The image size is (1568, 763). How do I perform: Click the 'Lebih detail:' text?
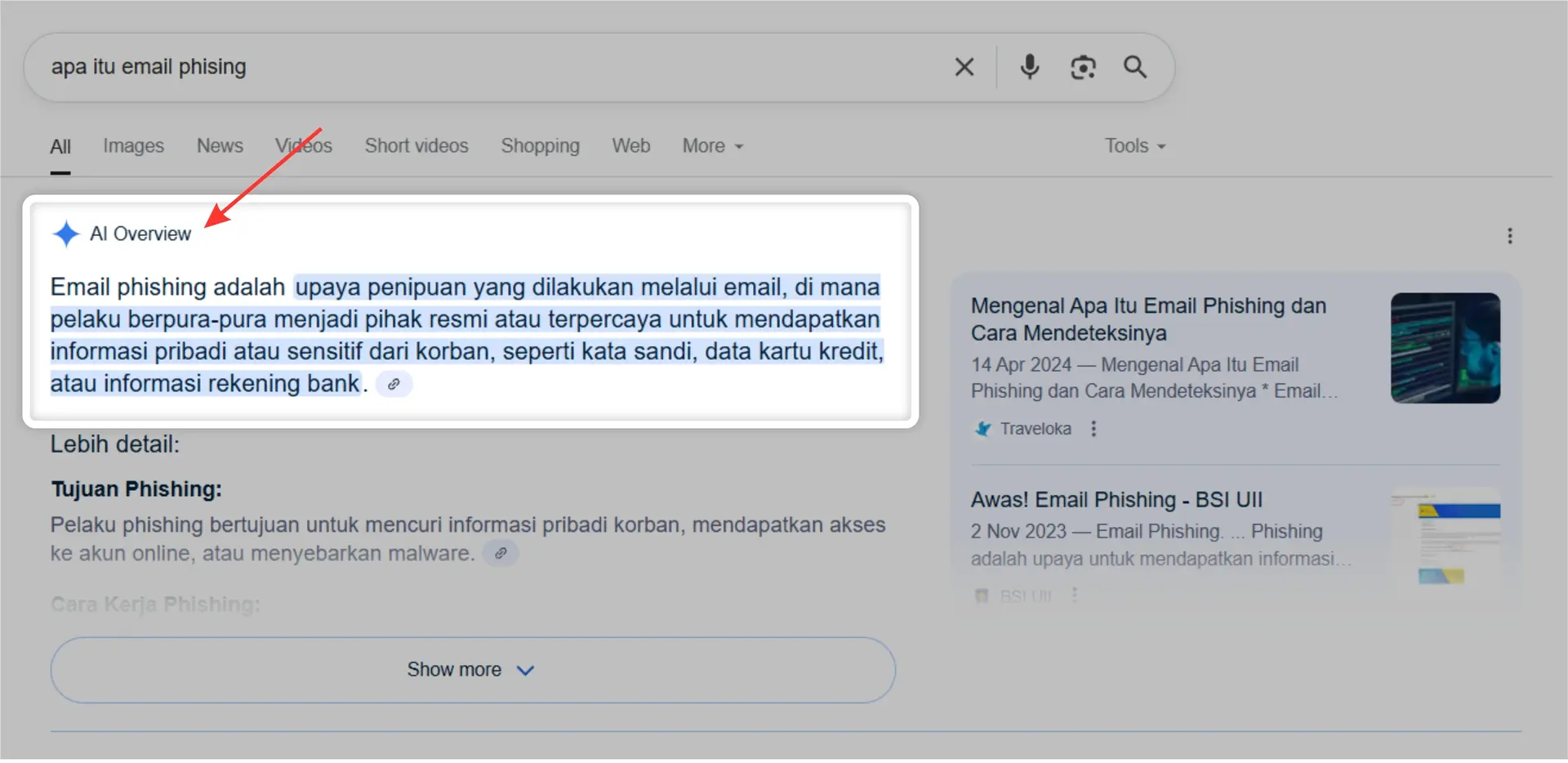pos(115,444)
